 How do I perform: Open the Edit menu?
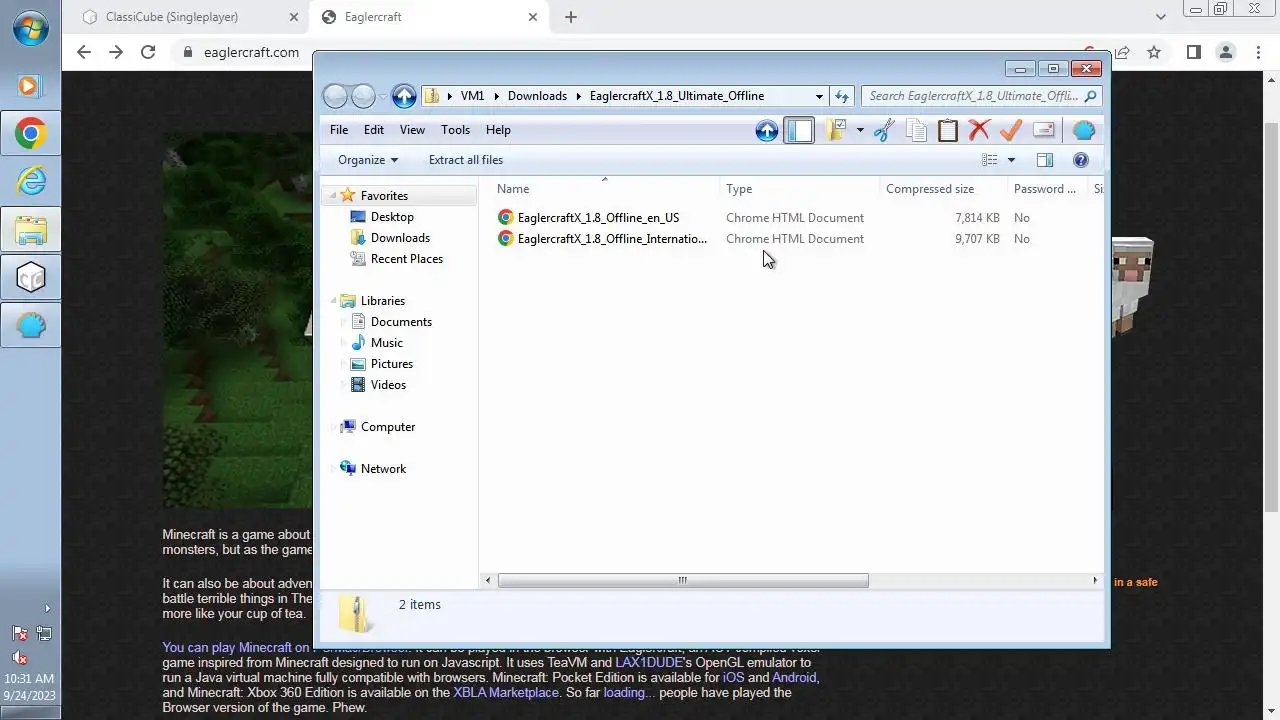(374, 130)
